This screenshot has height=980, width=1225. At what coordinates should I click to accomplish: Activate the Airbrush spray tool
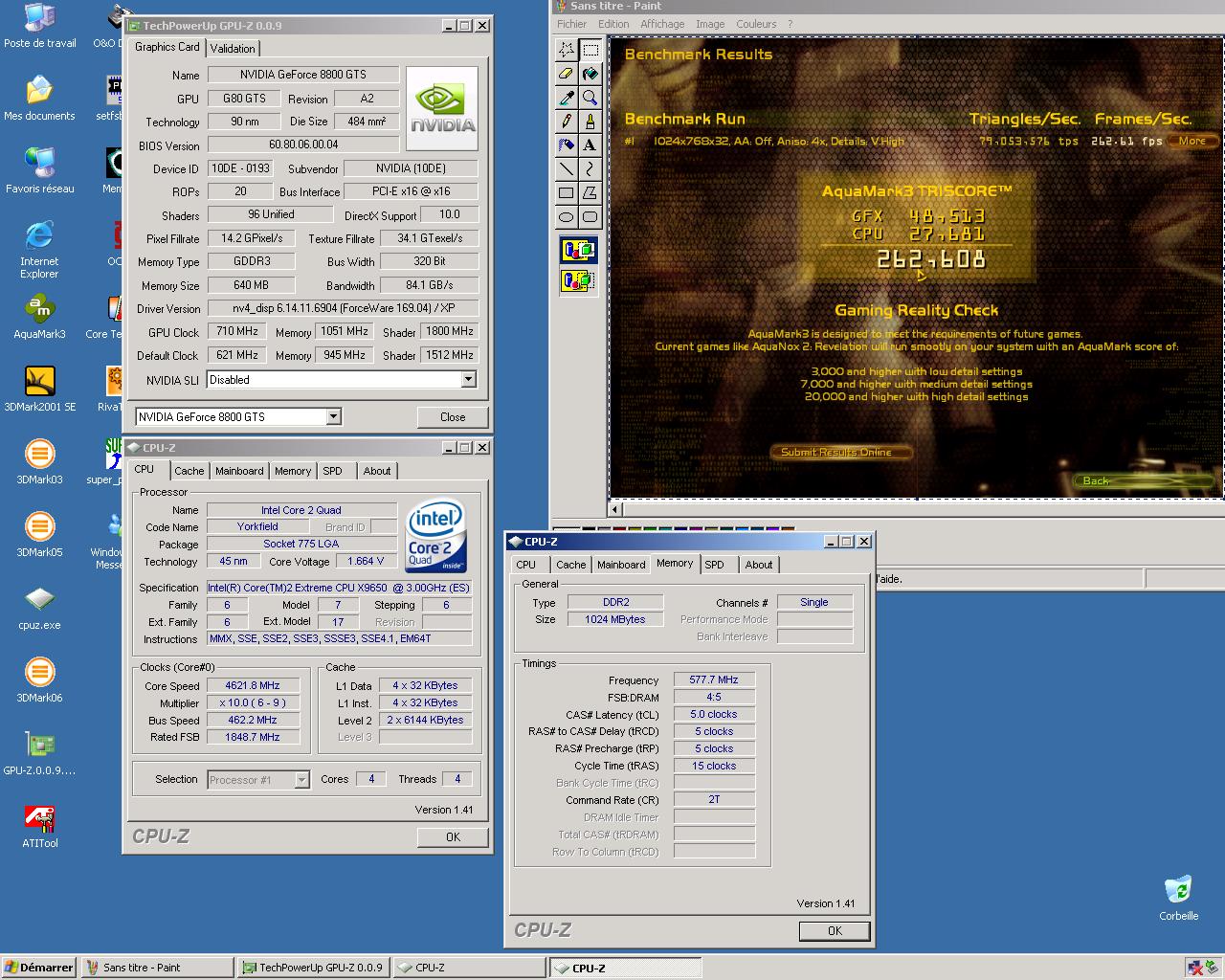click(567, 145)
